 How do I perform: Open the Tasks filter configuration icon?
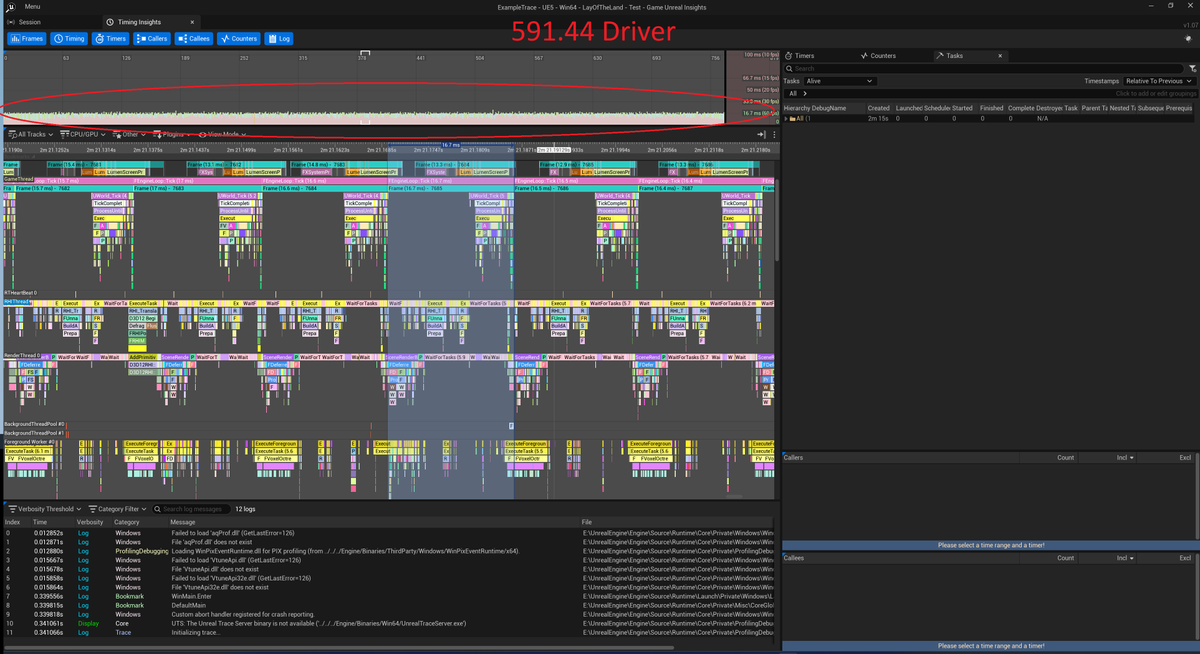click(1193, 68)
